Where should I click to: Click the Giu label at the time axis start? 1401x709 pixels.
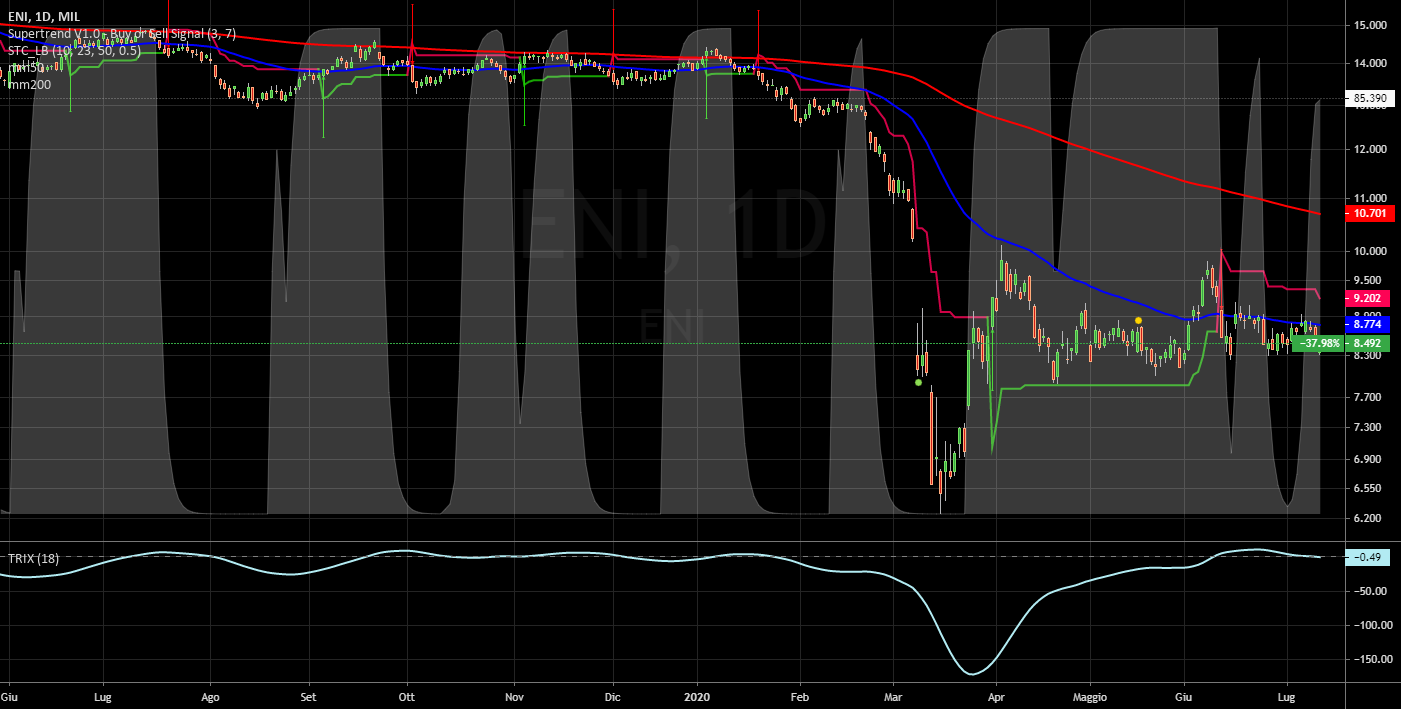pyautogui.click(x=10, y=695)
